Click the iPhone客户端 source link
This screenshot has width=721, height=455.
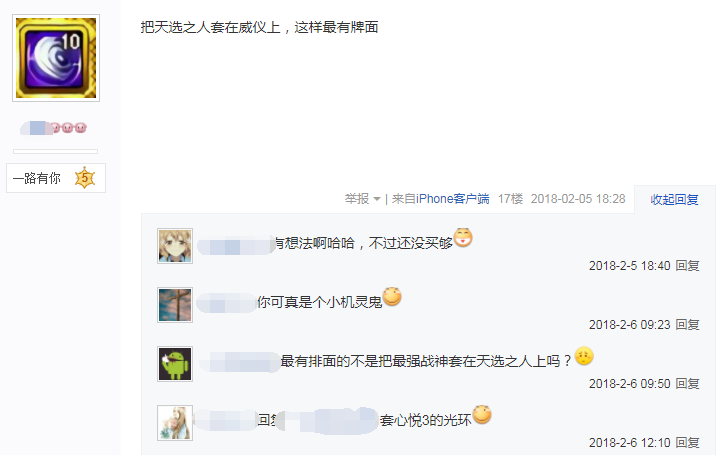click(x=452, y=199)
